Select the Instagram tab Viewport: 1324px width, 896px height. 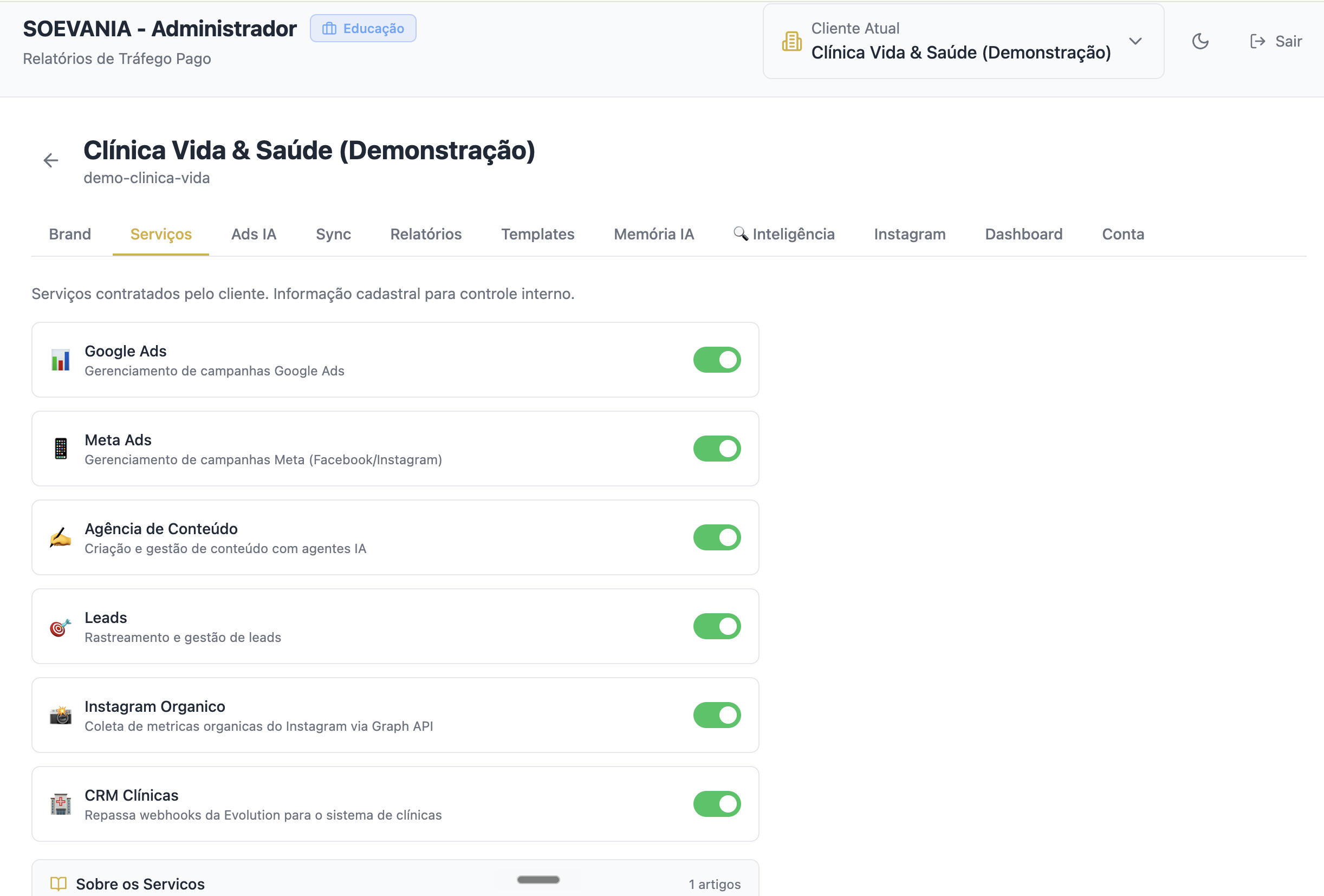tap(910, 234)
